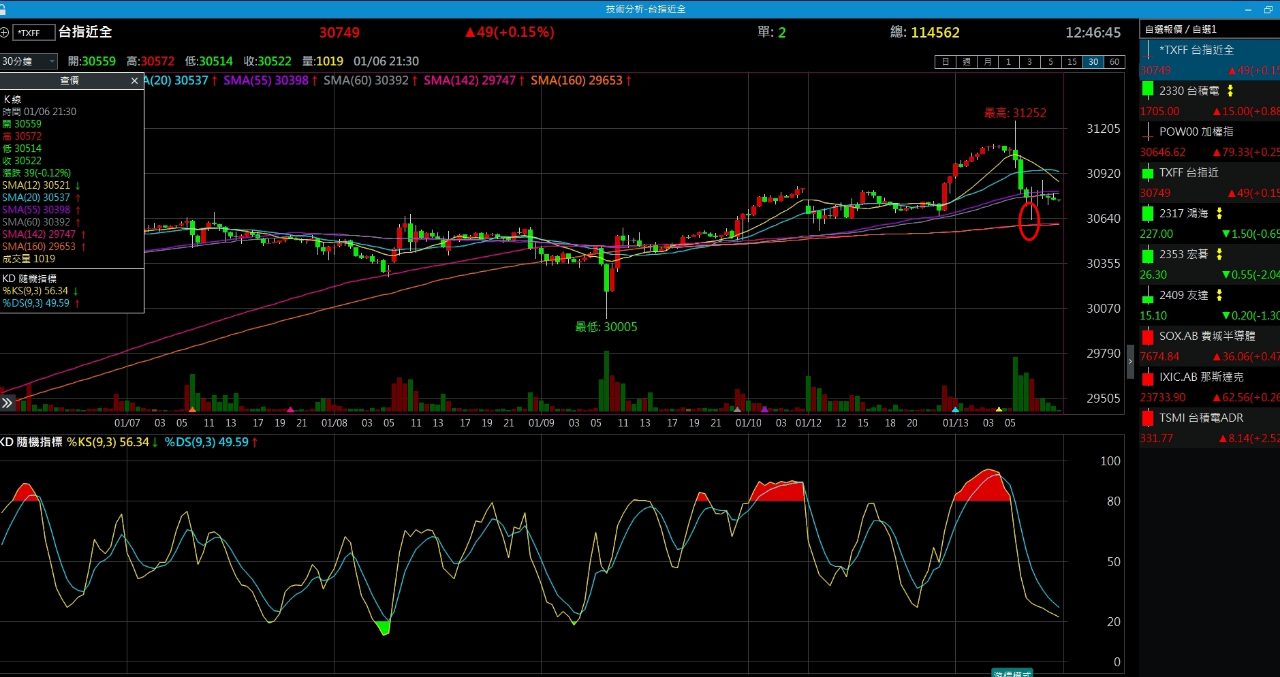This screenshot has height=677, width=1280.
Task: Select the 月 monthly period tab
Action: (987, 62)
